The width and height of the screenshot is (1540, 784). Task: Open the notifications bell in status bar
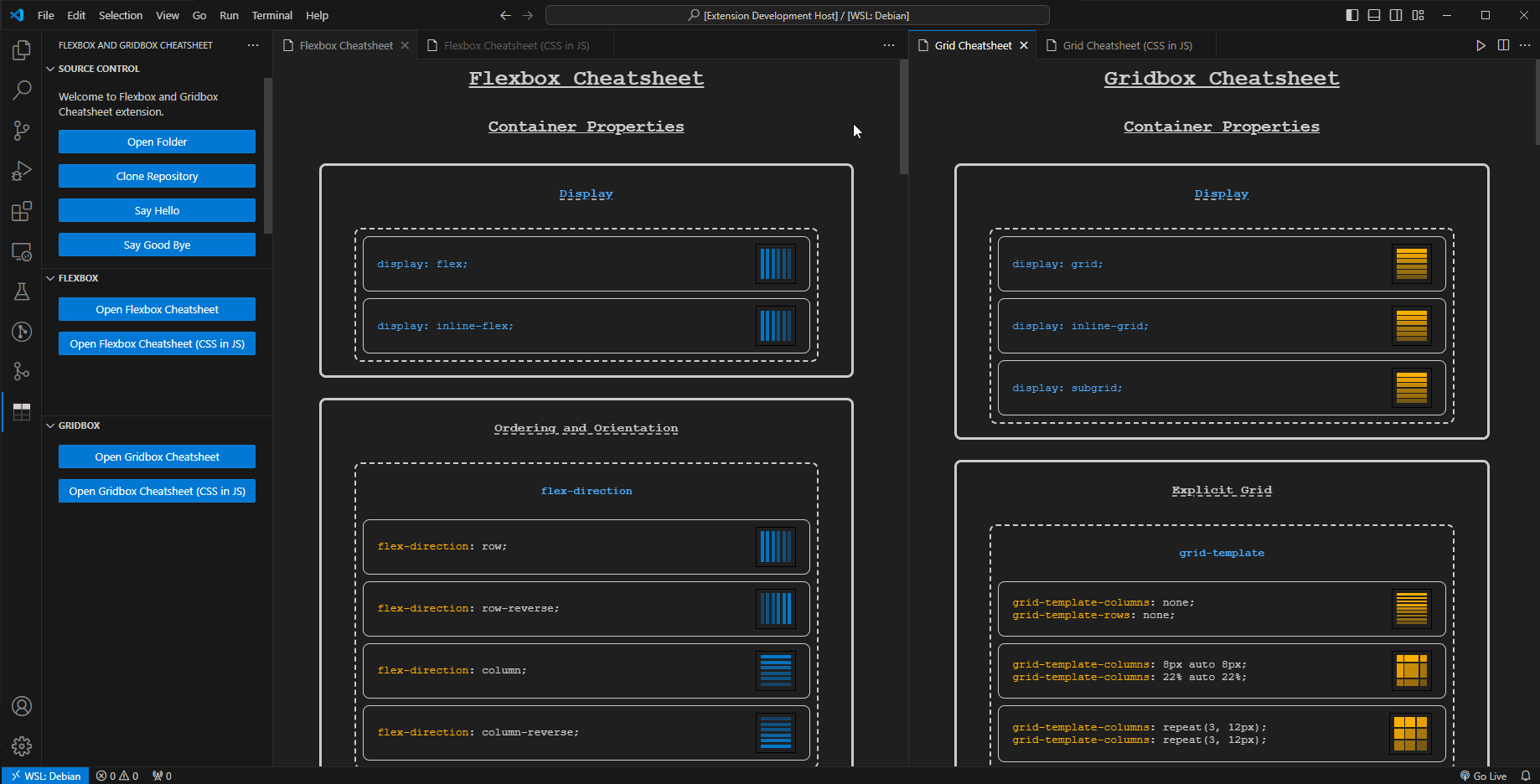pos(1526,776)
